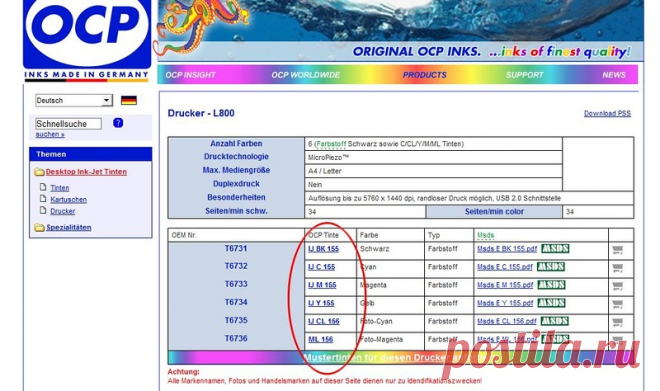The image size is (660, 391).
Task: Click the shopping cart icon for T6731
Action: pyautogui.click(x=617, y=250)
